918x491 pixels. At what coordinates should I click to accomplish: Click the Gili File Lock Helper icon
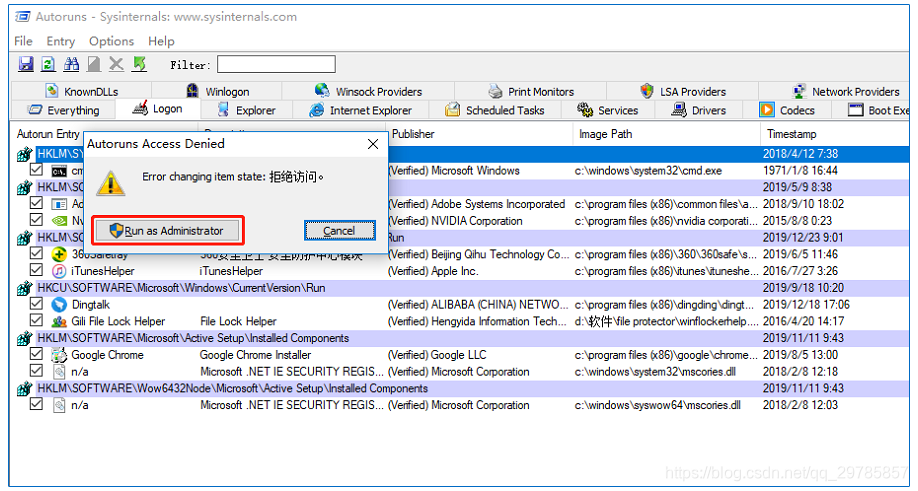point(59,321)
